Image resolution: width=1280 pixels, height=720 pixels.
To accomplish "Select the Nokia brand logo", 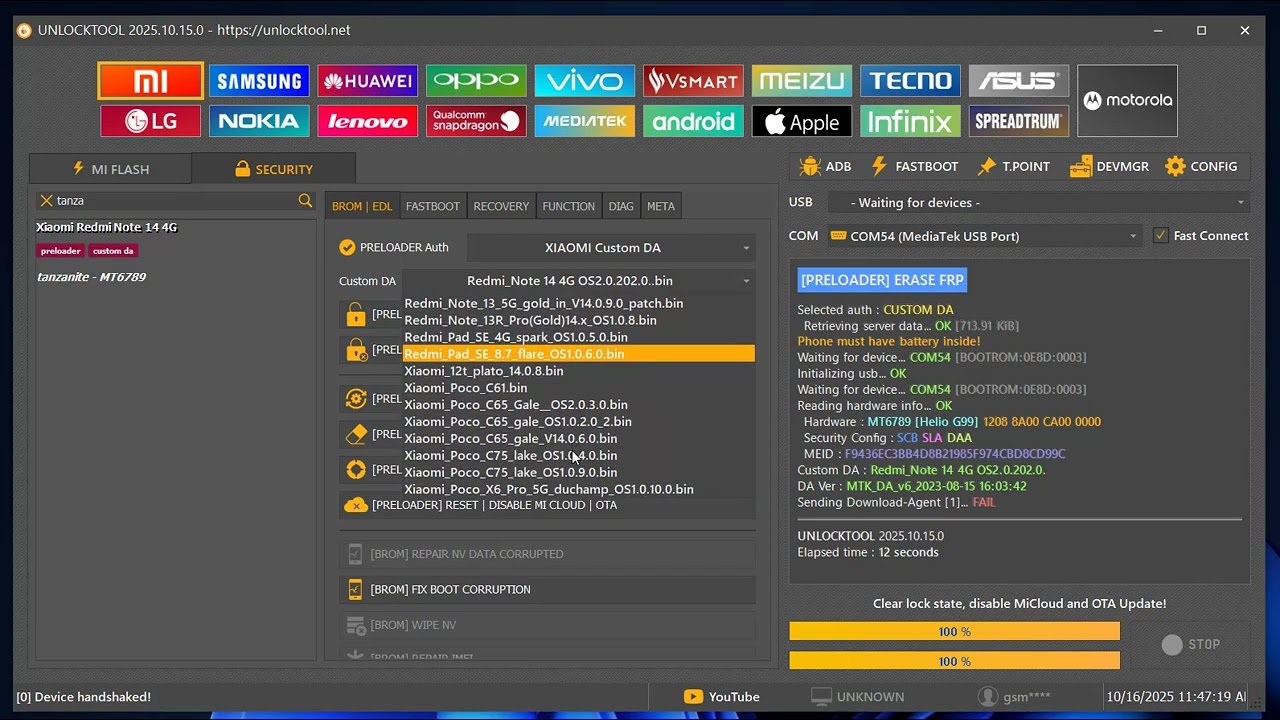I will [x=259, y=121].
